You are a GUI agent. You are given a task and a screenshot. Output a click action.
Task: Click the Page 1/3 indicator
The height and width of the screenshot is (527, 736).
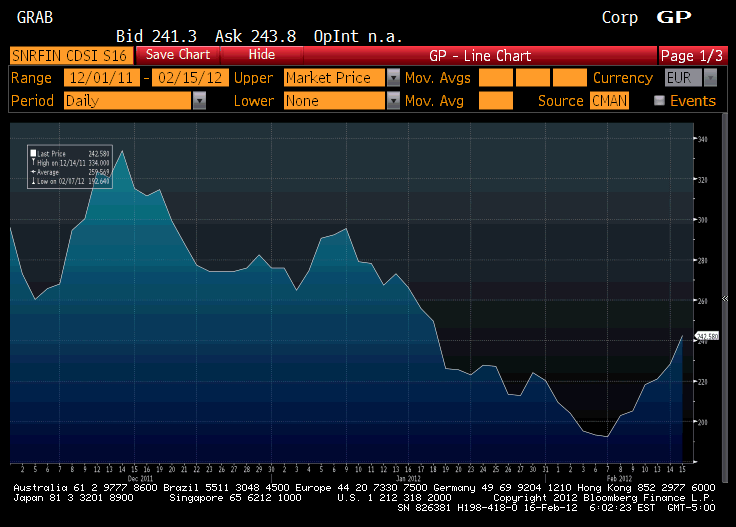point(693,55)
